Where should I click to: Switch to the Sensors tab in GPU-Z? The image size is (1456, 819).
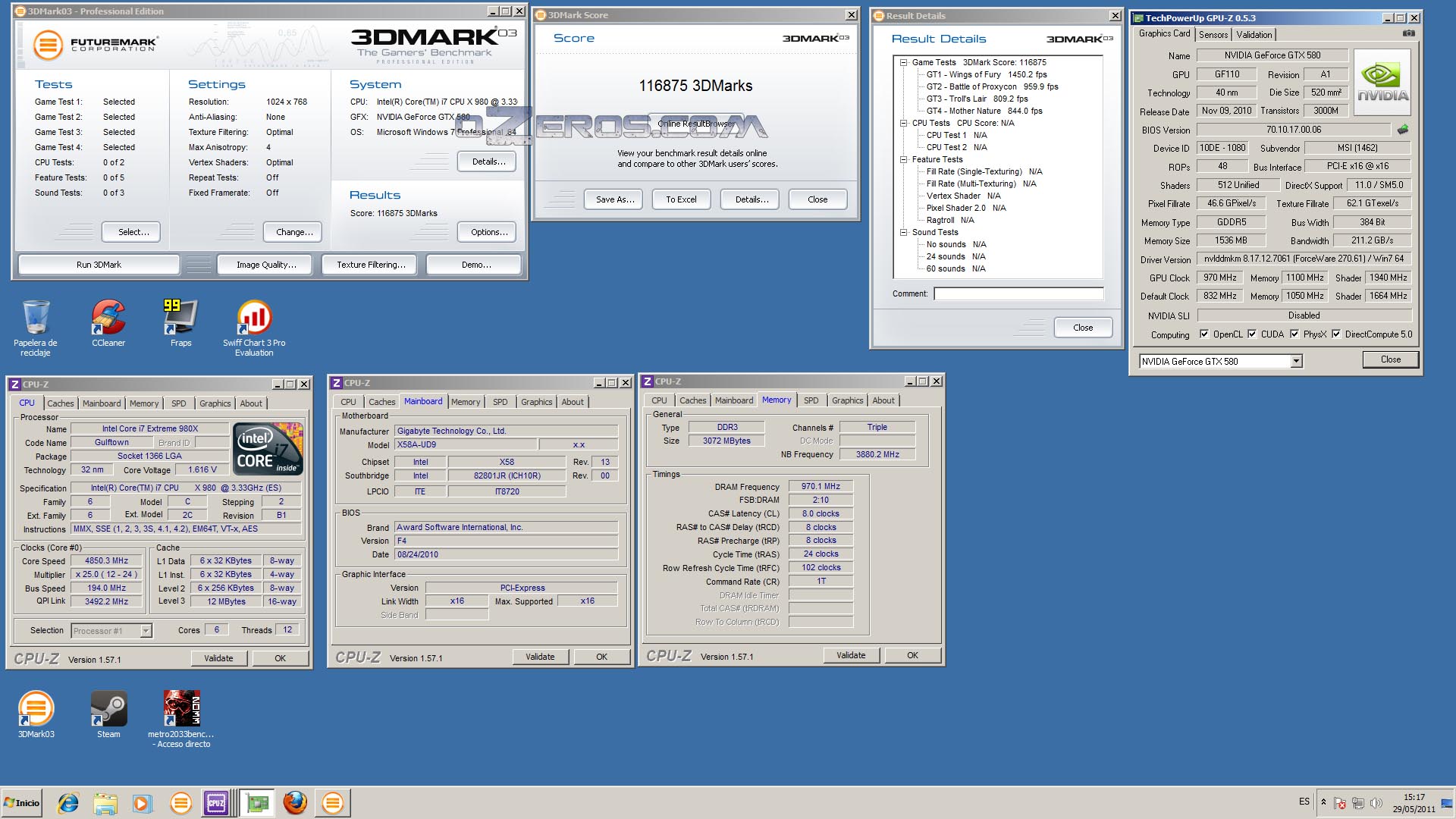(x=1213, y=35)
